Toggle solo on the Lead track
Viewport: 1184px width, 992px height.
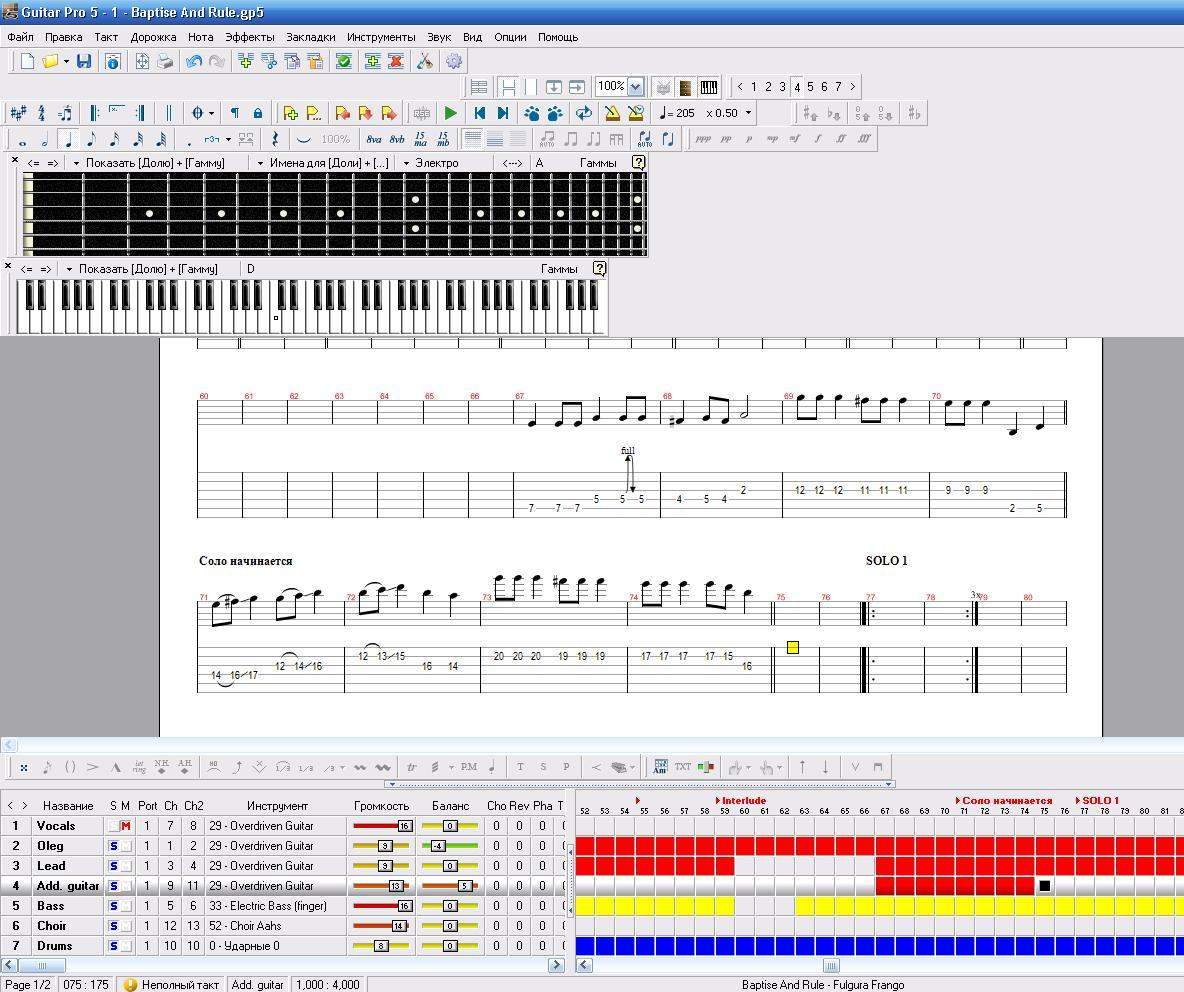pos(113,866)
